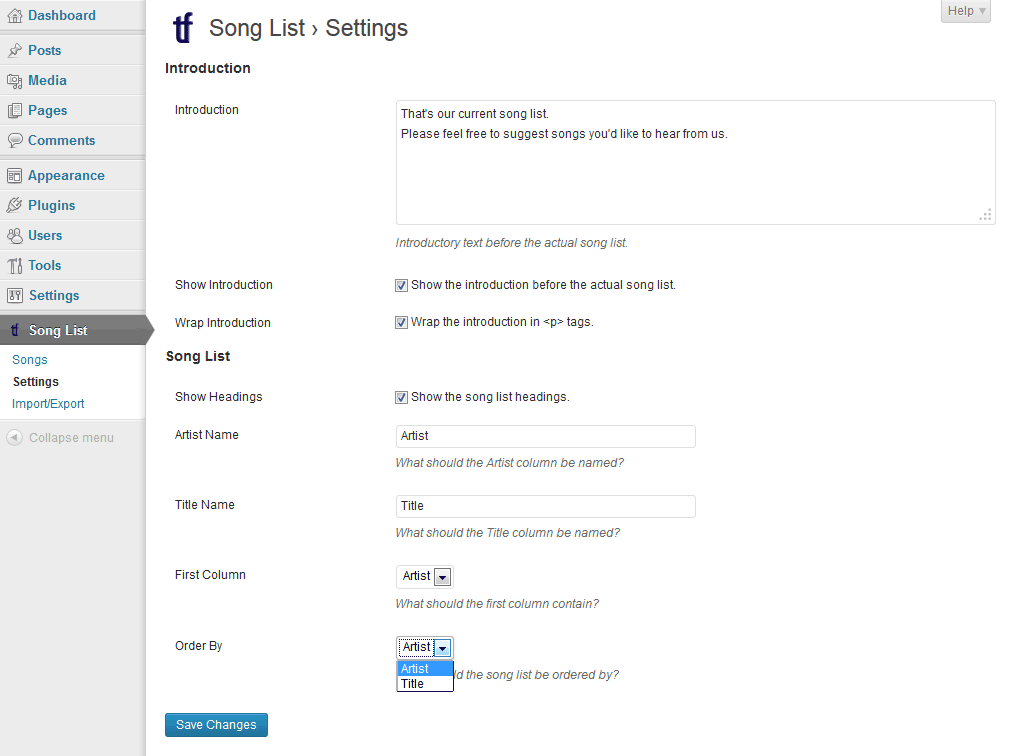1015x756 pixels.
Task: Click the Tools wrench icon
Action: [x=15, y=266]
